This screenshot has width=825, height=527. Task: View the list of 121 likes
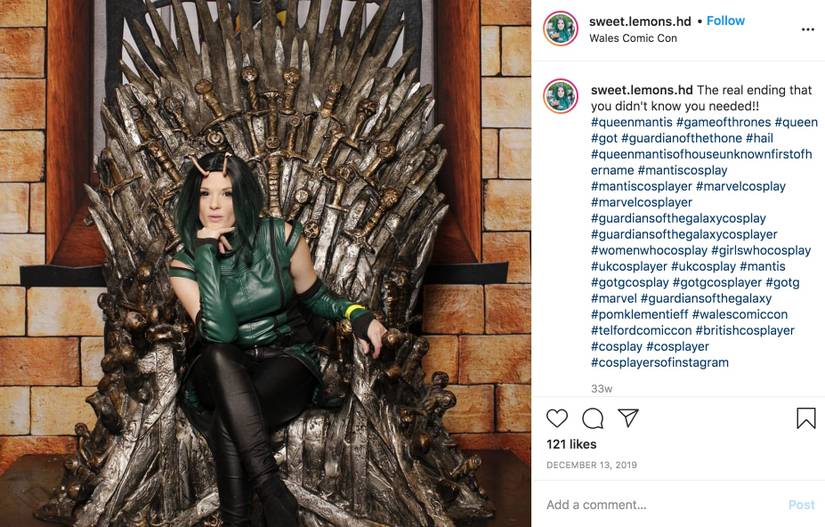coord(571,444)
